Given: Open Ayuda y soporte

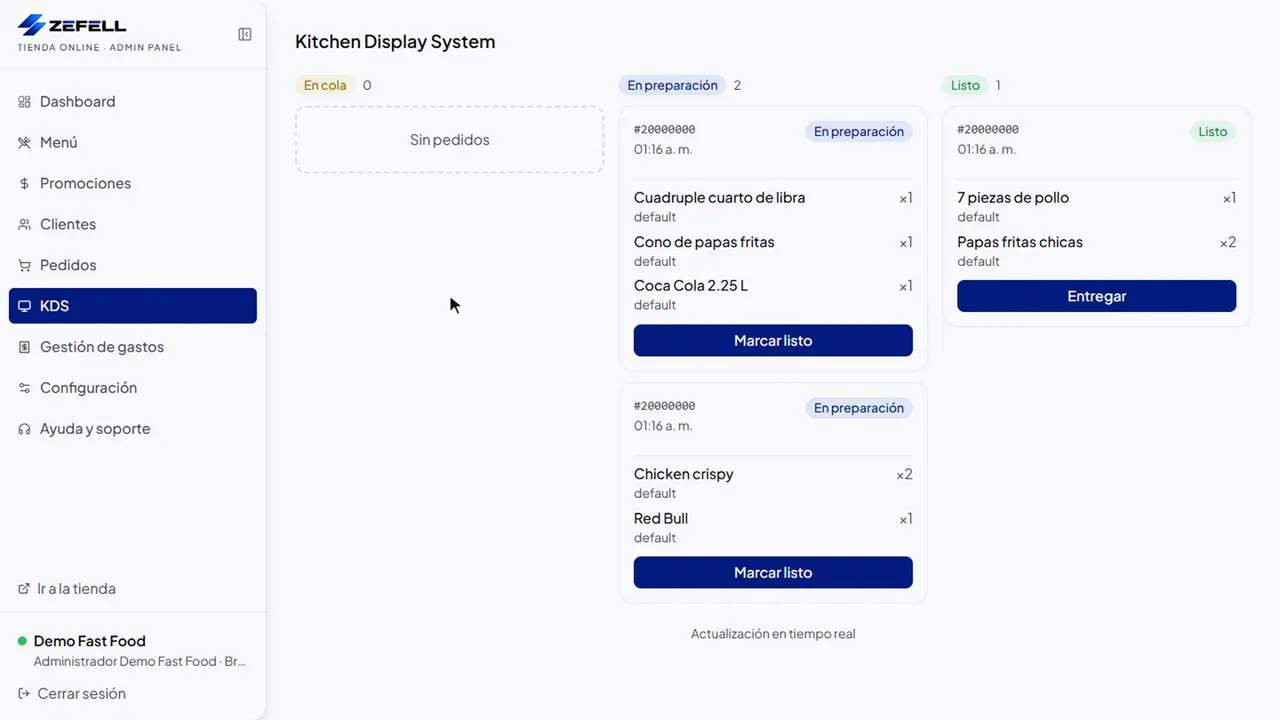Looking at the screenshot, I should [133, 429].
